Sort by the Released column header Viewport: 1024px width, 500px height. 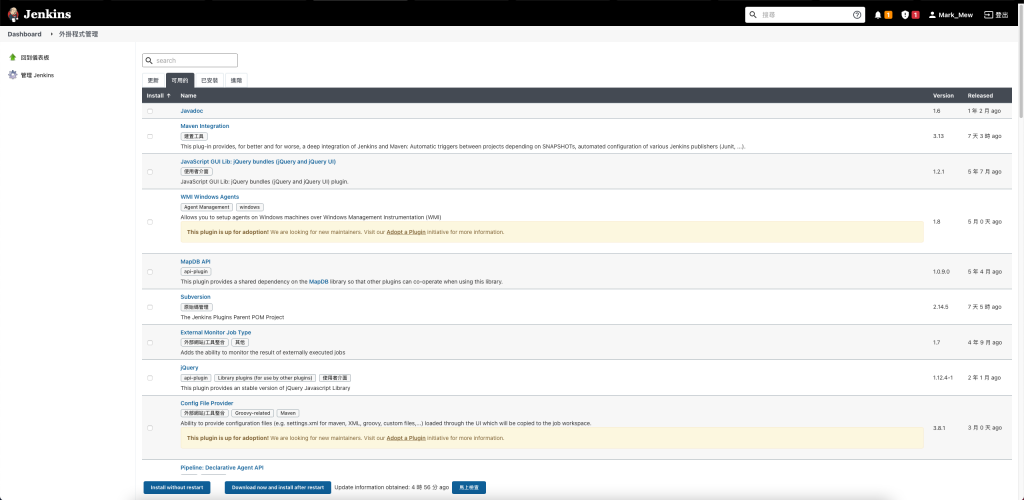click(980, 95)
